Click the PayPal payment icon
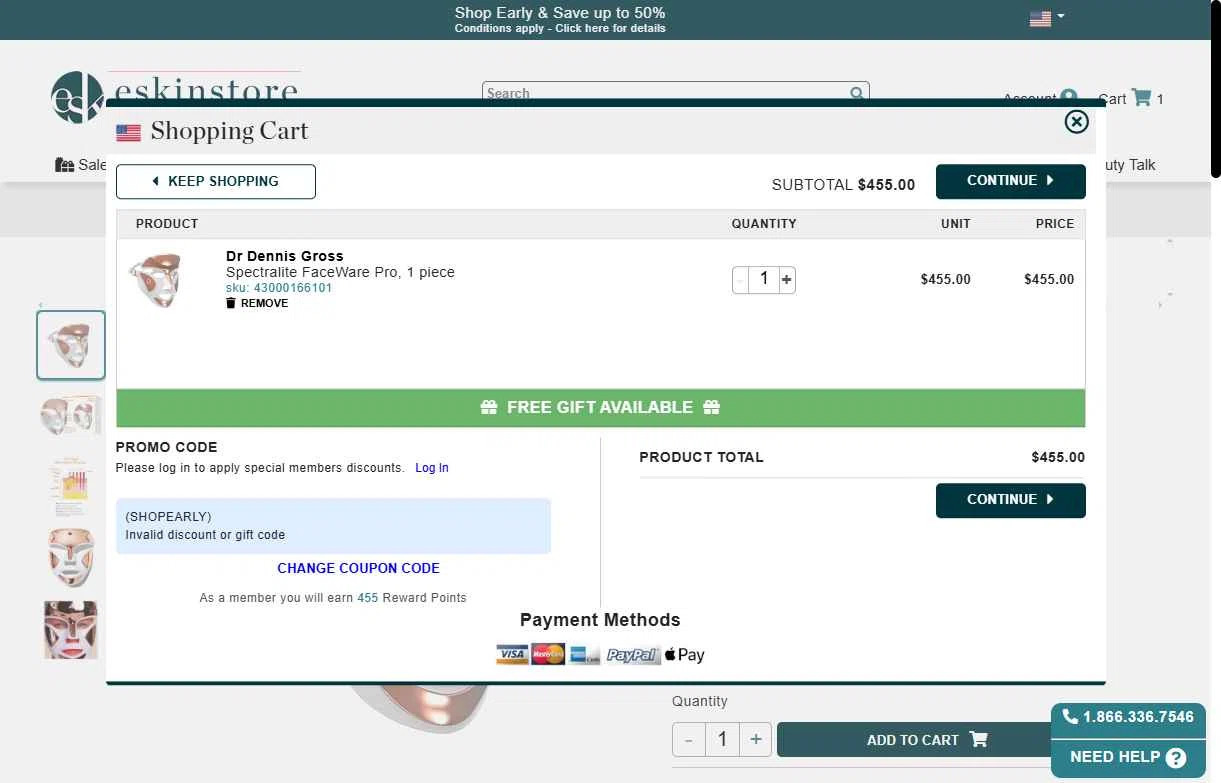 632,655
